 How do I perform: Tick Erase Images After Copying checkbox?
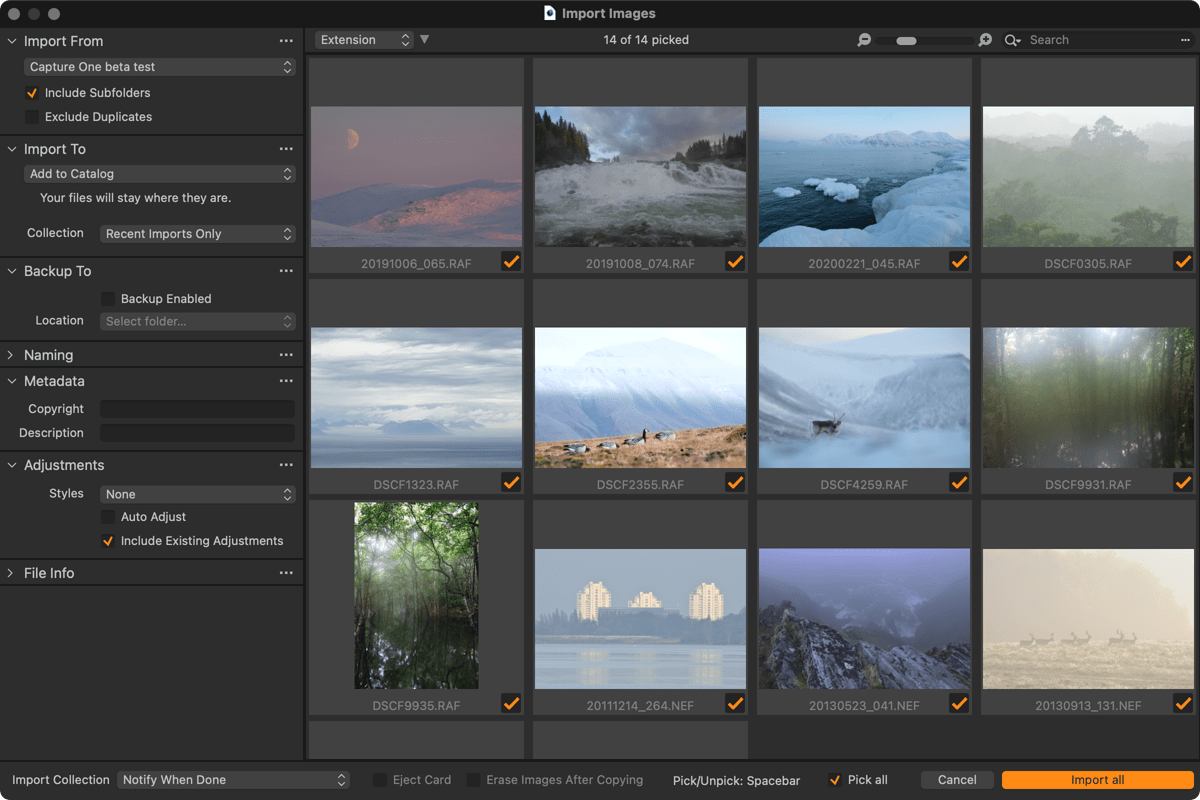pyautogui.click(x=474, y=780)
